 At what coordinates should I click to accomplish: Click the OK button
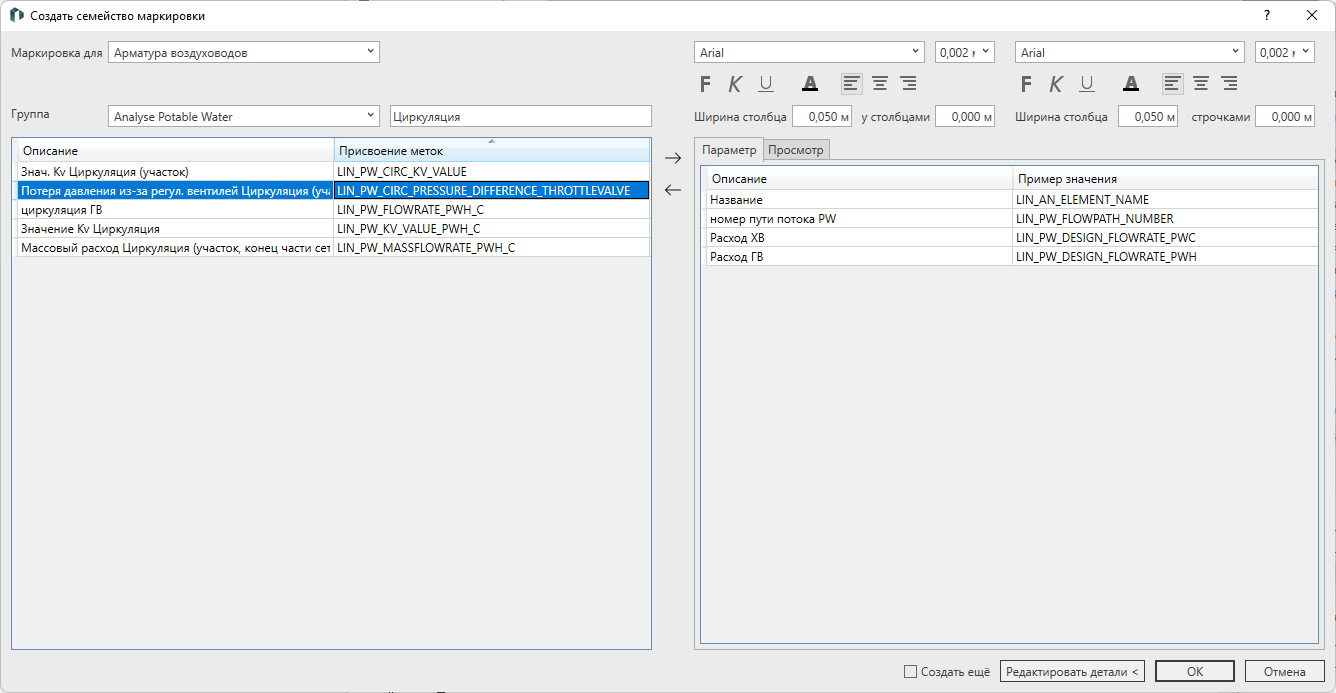tap(1194, 672)
